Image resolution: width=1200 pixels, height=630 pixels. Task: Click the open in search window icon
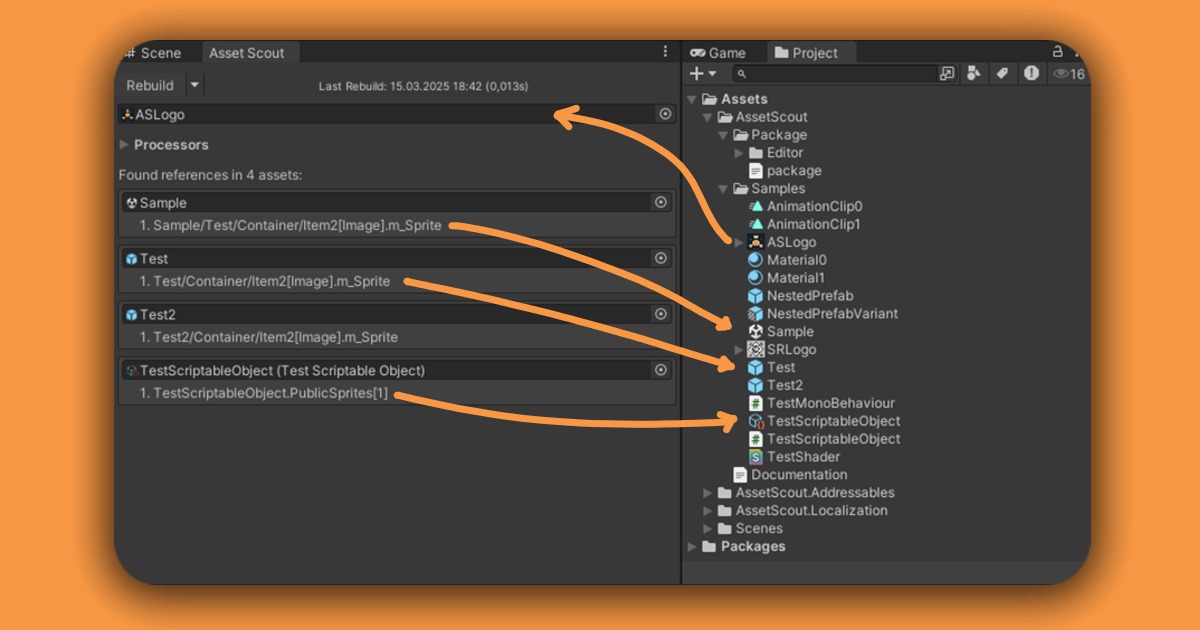pos(947,74)
